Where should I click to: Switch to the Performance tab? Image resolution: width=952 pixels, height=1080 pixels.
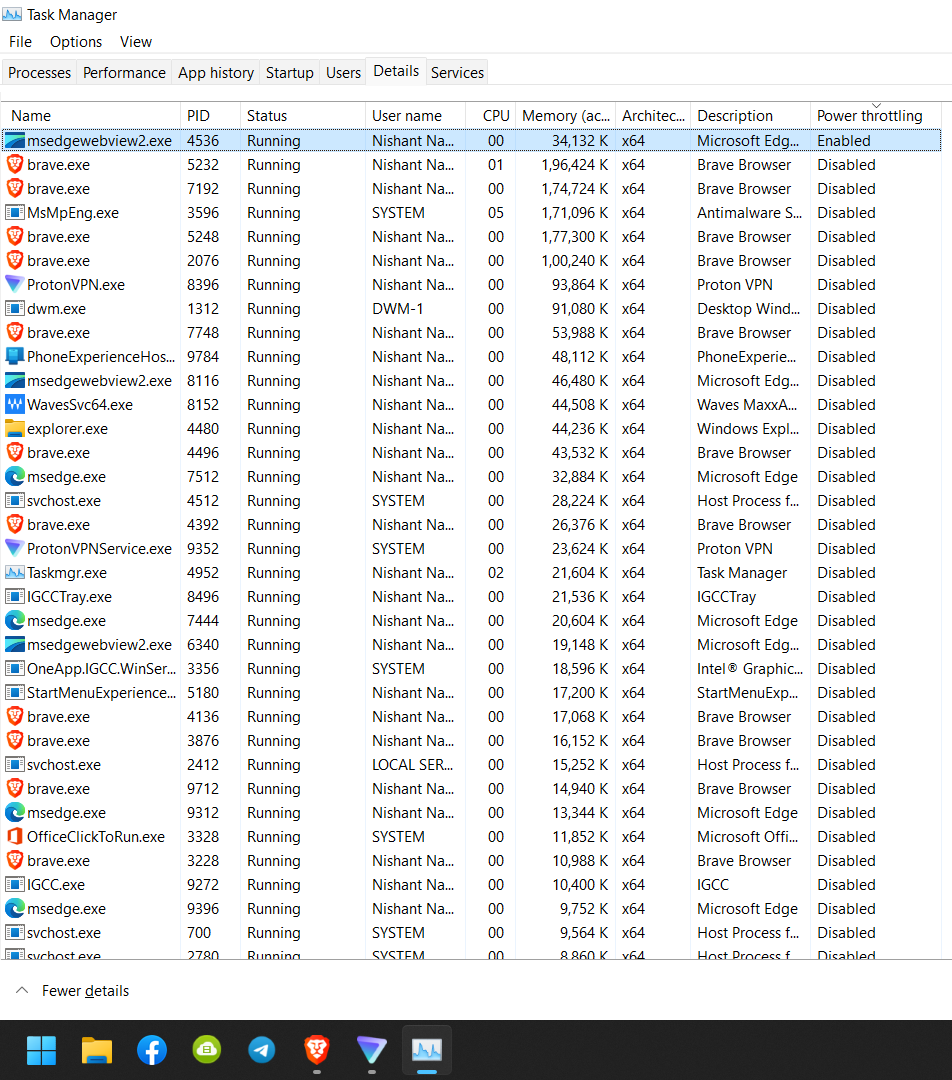tap(124, 72)
